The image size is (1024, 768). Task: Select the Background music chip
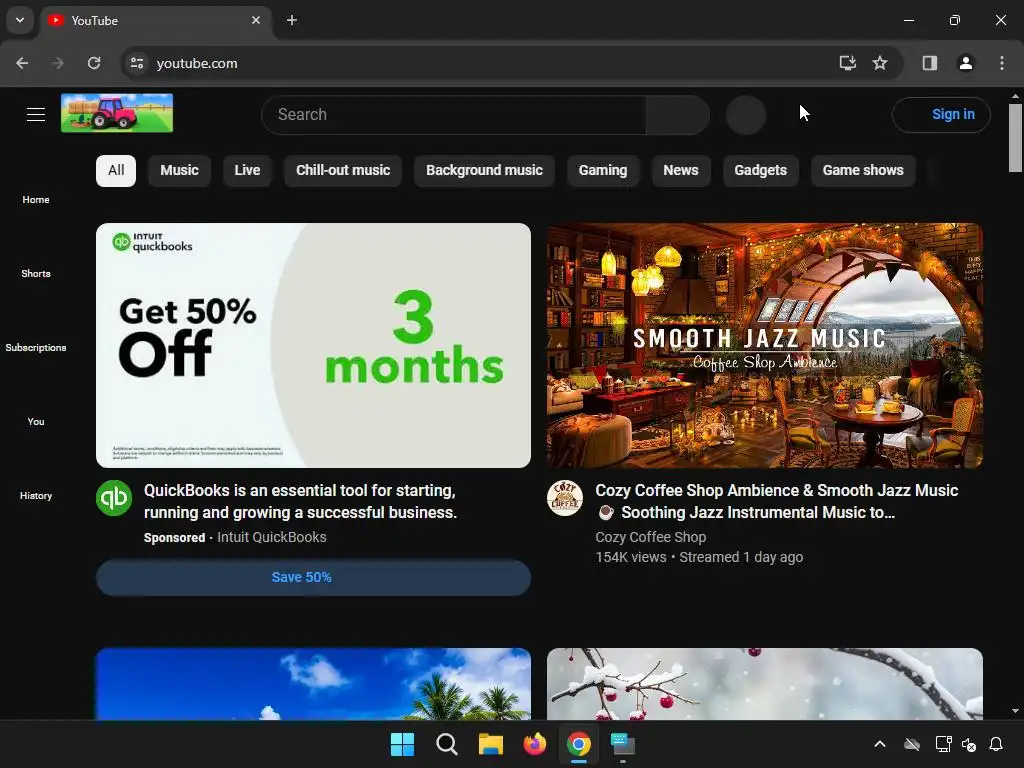(x=485, y=170)
